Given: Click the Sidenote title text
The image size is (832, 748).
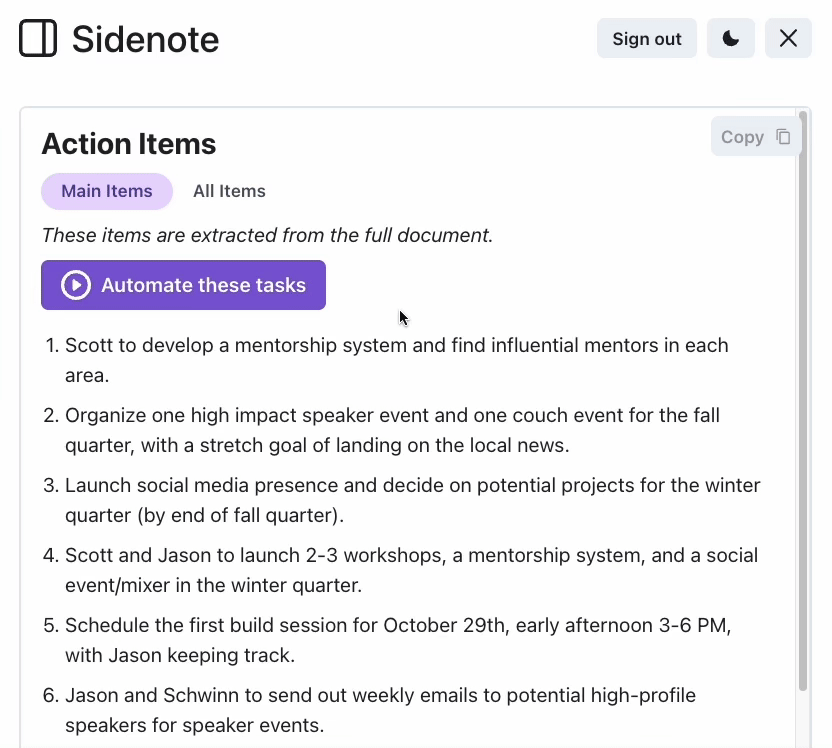Looking at the screenshot, I should click(145, 39).
